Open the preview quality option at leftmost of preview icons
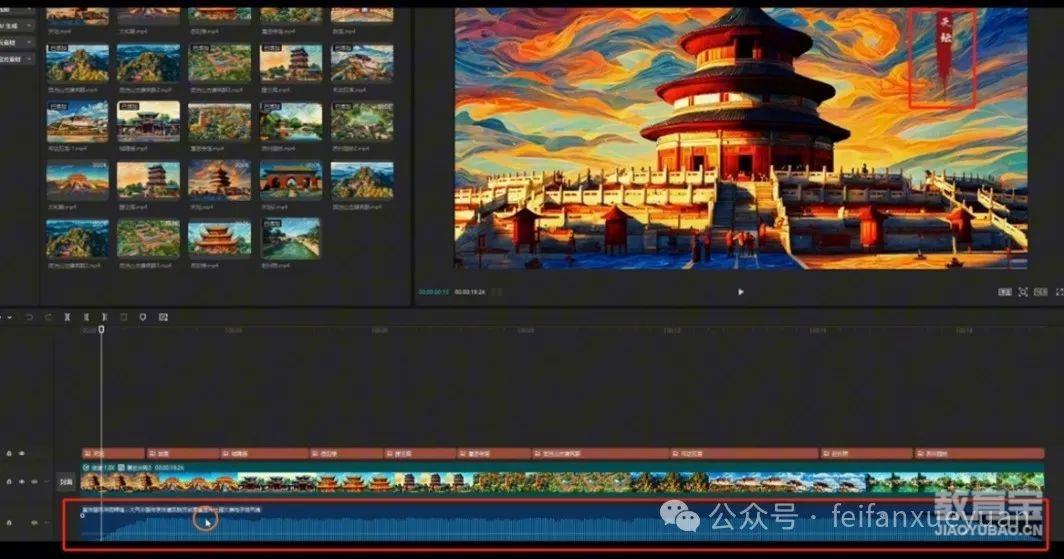Image resolution: width=1064 pixels, height=559 pixels. click(1005, 292)
